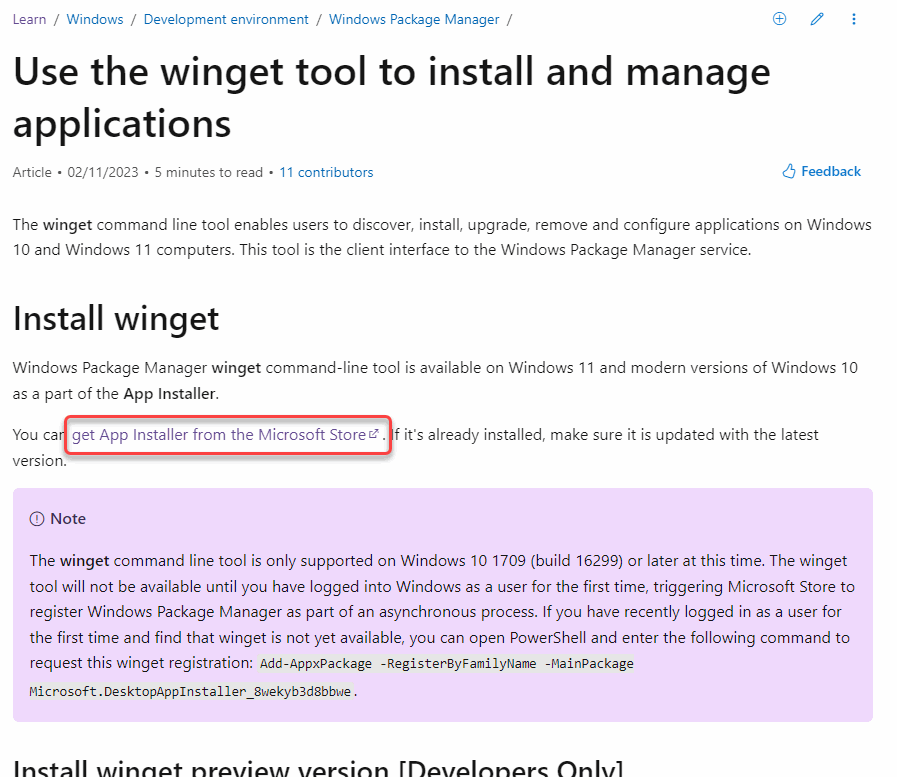Click the thumbs-up icon beside Feedback

(x=789, y=171)
